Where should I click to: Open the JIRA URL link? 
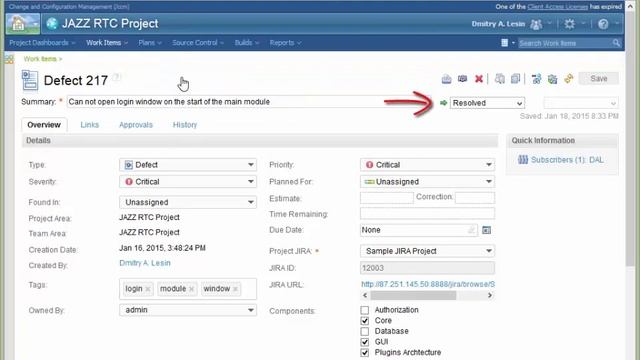[428, 284]
